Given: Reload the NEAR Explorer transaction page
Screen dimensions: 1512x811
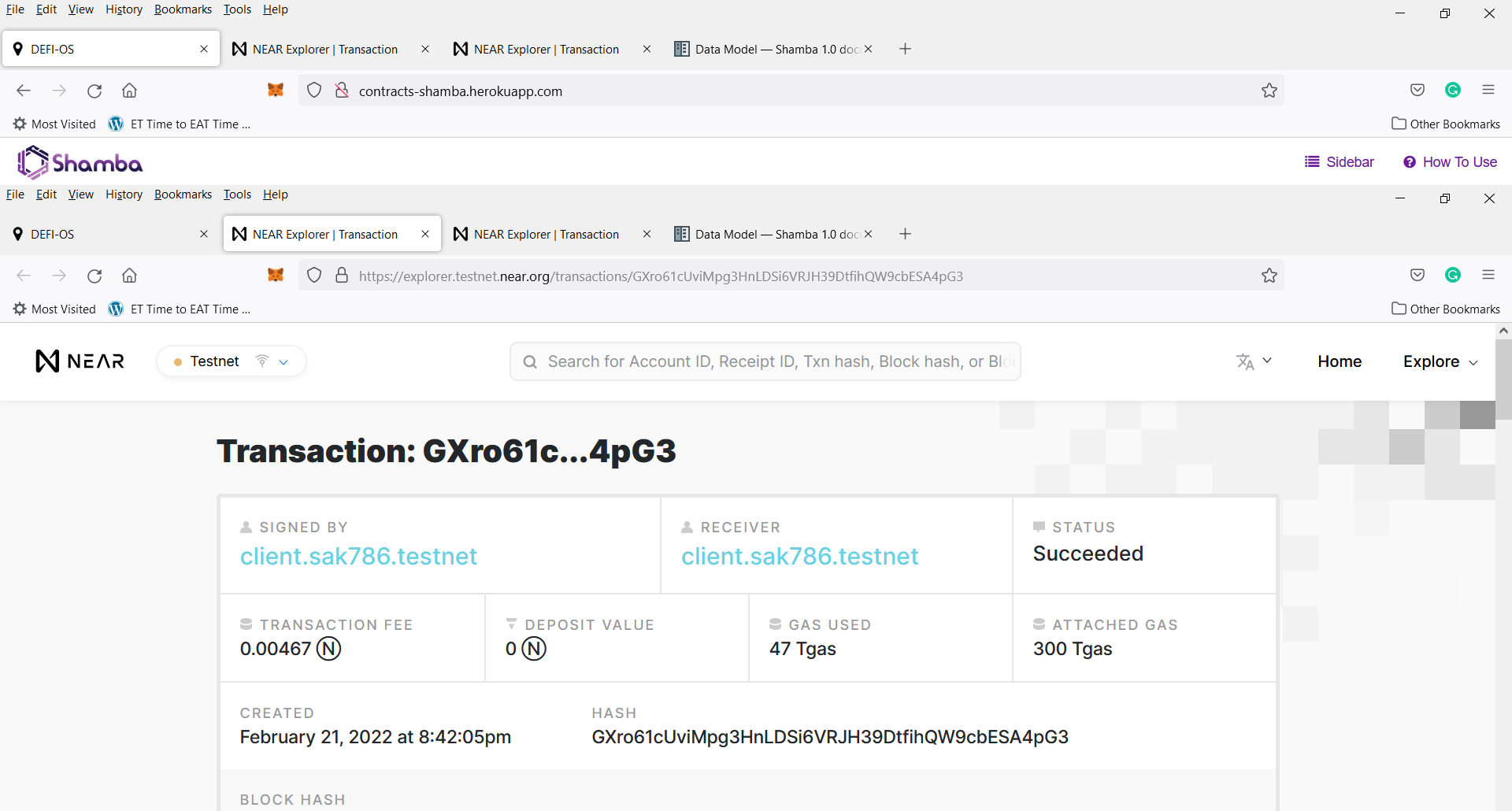Looking at the screenshot, I should coord(94,276).
